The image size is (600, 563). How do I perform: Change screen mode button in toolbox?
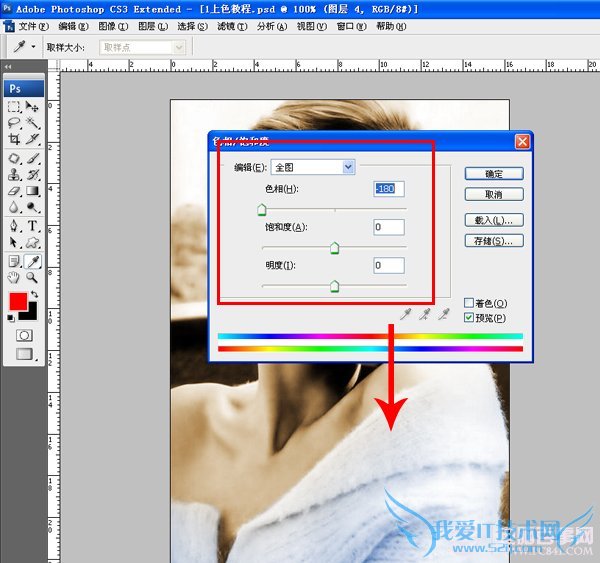pyautogui.click(x=24, y=354)
